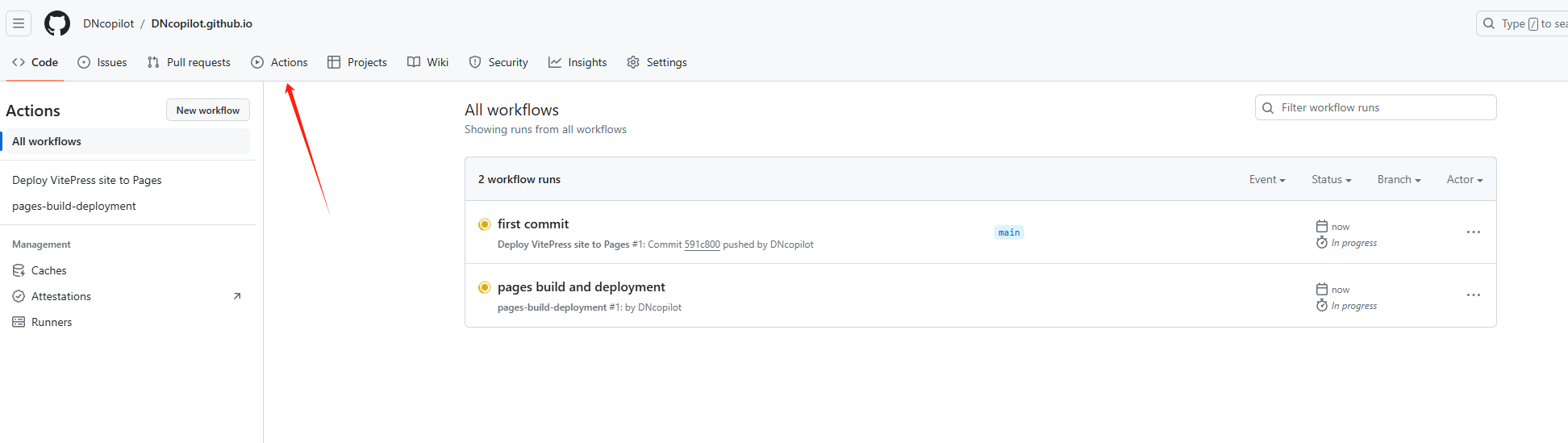Open the DNcopilot.github.io repository link
The image size is (1568, 443).
pos(202,23)
